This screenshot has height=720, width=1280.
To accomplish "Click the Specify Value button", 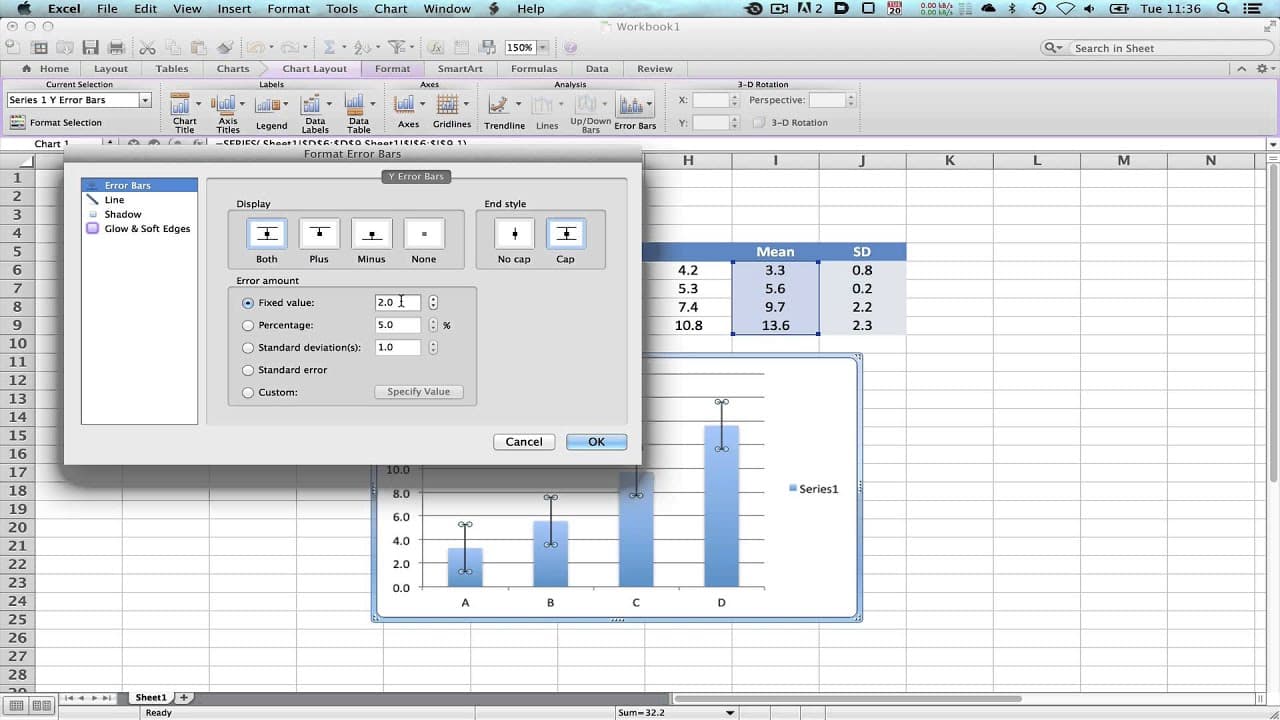I will 418,392.
